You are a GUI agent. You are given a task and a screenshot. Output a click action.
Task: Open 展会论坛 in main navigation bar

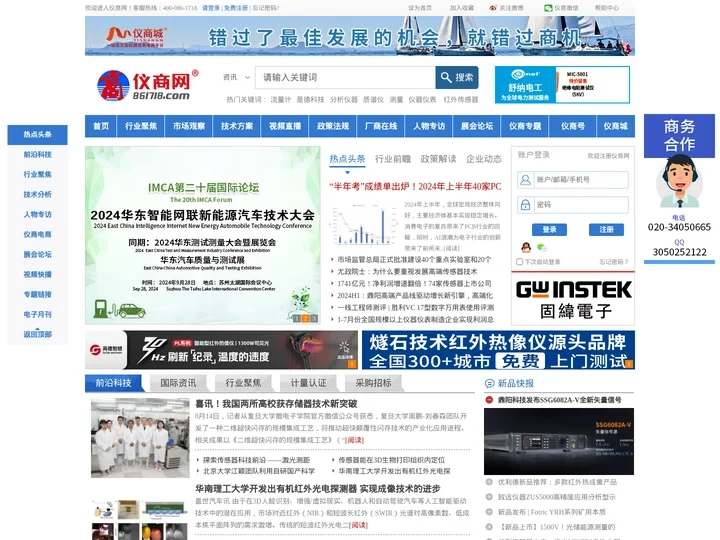(477, 126)
